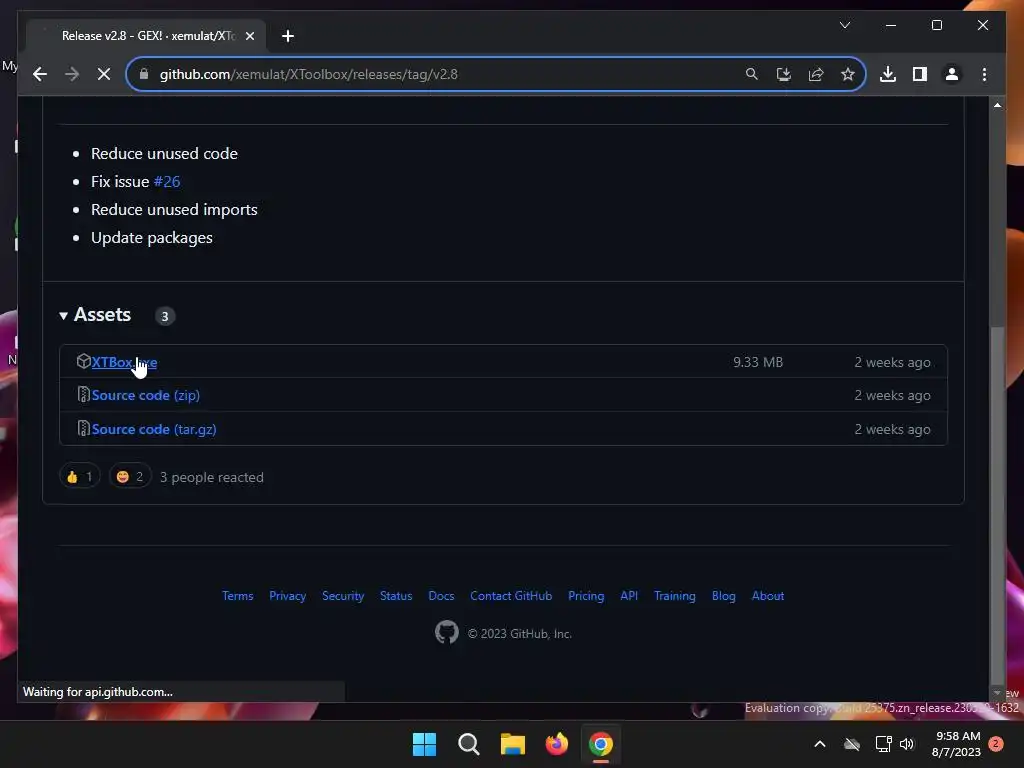Open the API footer link
Screen dimensions: 1024x768
629,596
